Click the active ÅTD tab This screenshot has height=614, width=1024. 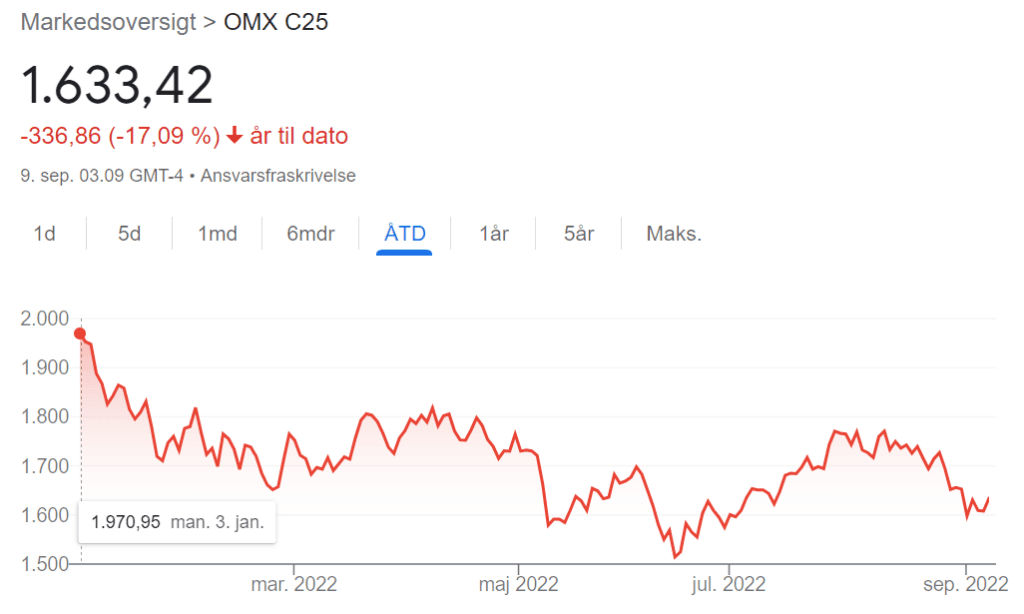click(x=405, y=234)
